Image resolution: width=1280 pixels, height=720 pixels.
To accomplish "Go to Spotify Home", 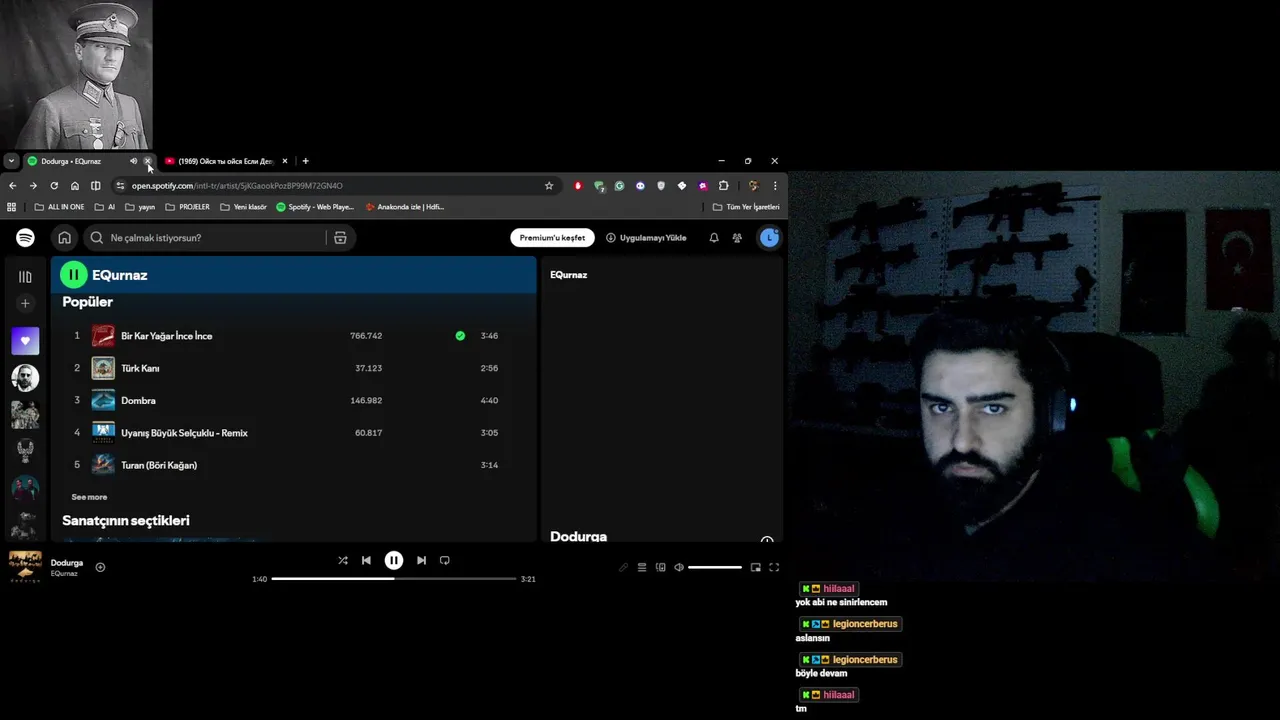I will point(64,237).
